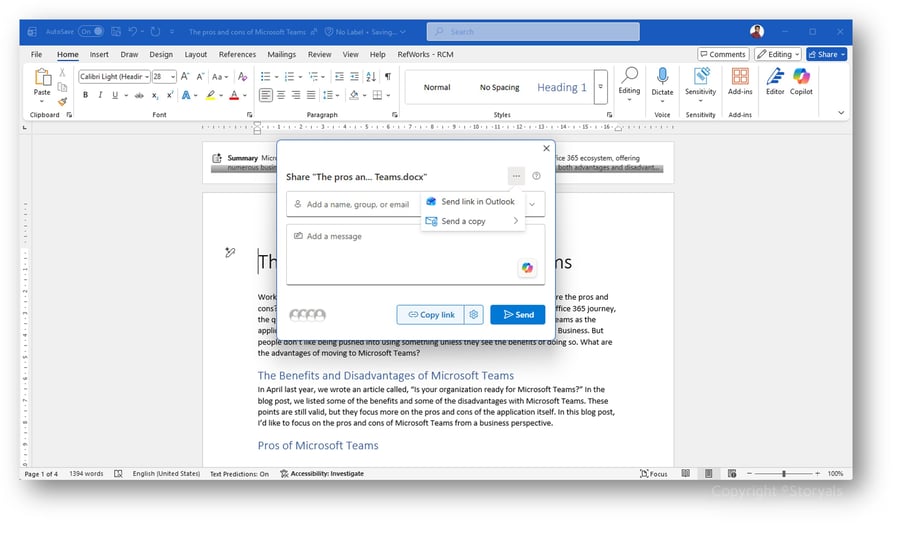Click the Add a message box
The height and width of the screenshot is (549, 900).
[x=416, y=254]
